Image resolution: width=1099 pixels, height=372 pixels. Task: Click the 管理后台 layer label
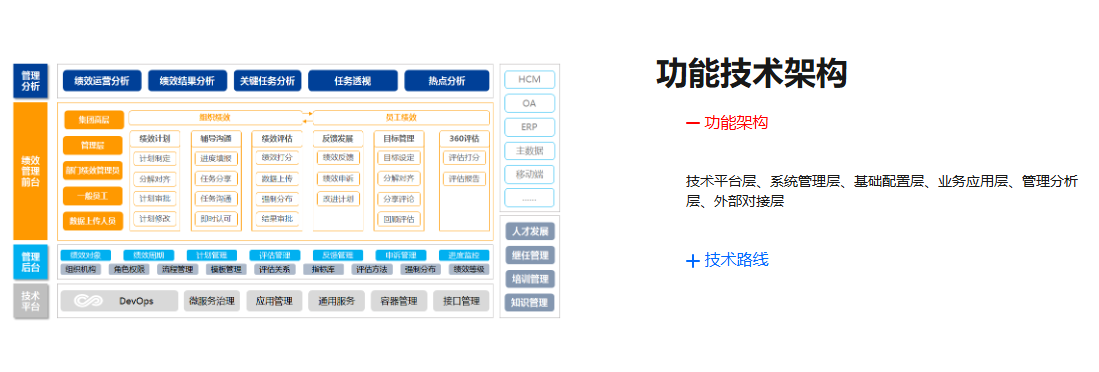coord(30,262)
